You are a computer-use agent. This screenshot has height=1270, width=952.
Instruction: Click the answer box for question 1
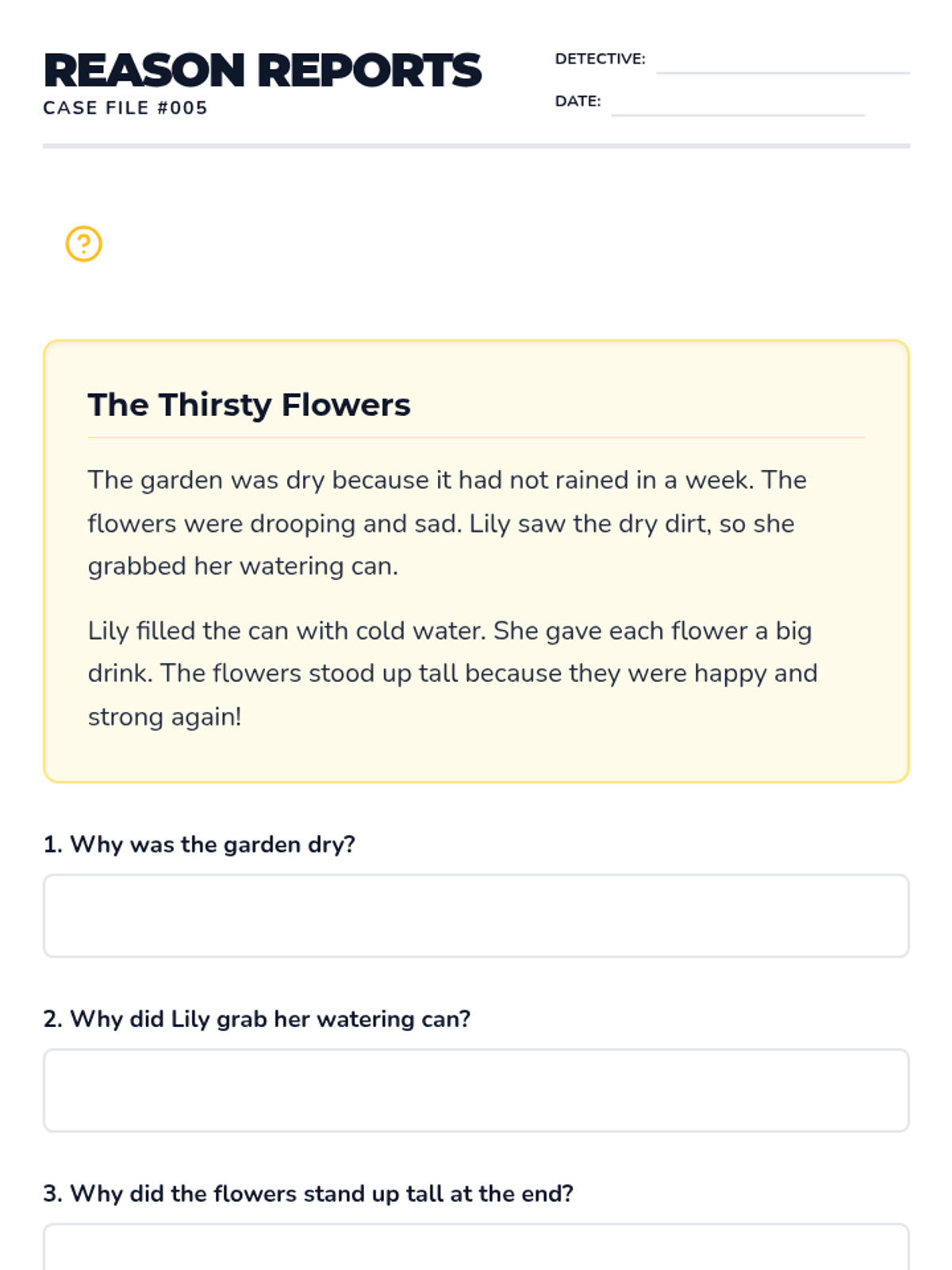(x=476, y=916)
